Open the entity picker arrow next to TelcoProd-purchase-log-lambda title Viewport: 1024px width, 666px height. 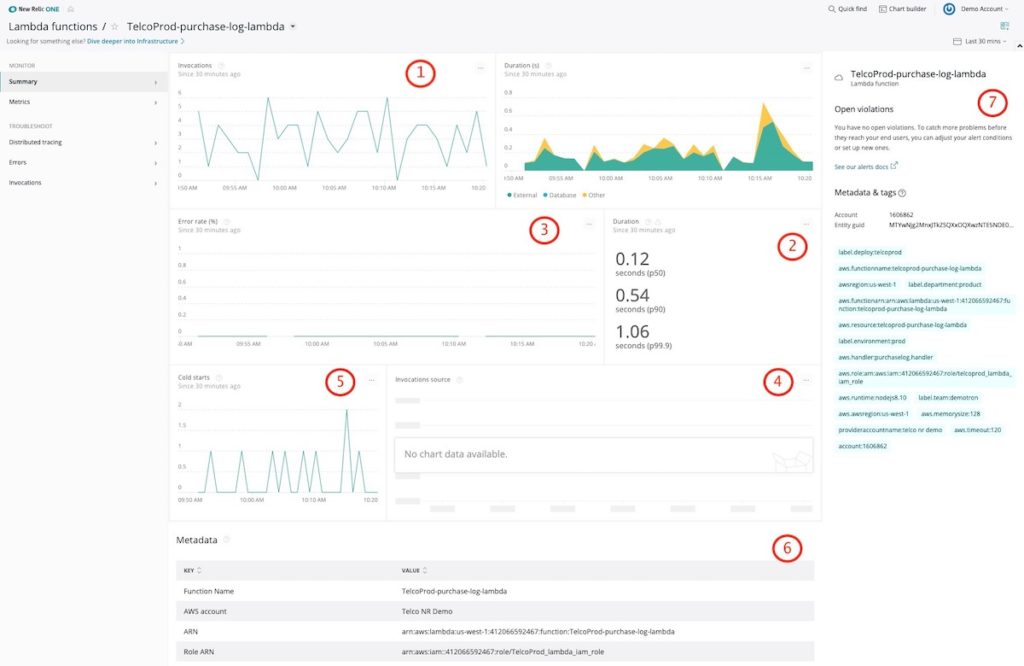293,27
